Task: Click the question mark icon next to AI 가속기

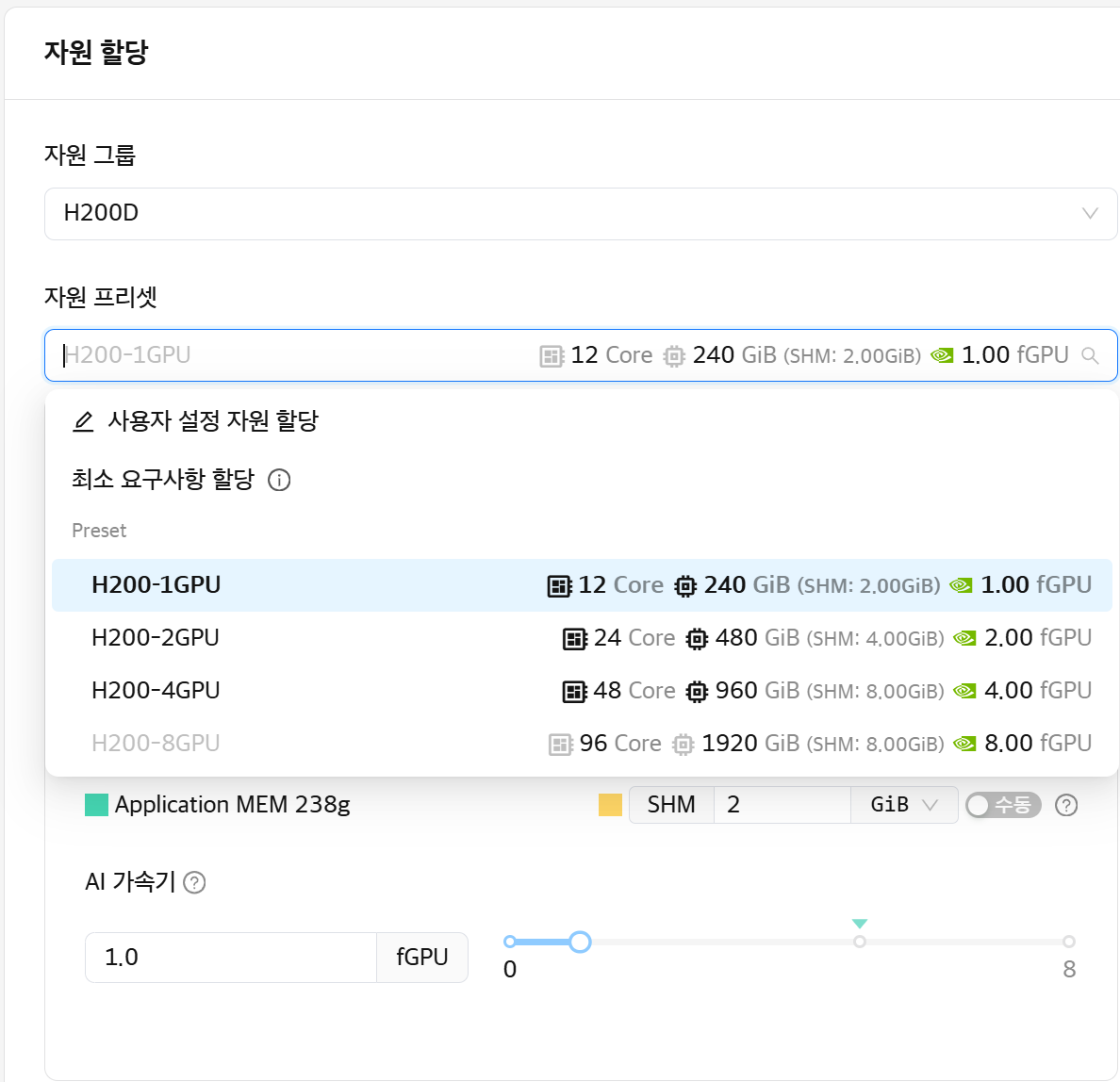Action: (x=195, y=883)
